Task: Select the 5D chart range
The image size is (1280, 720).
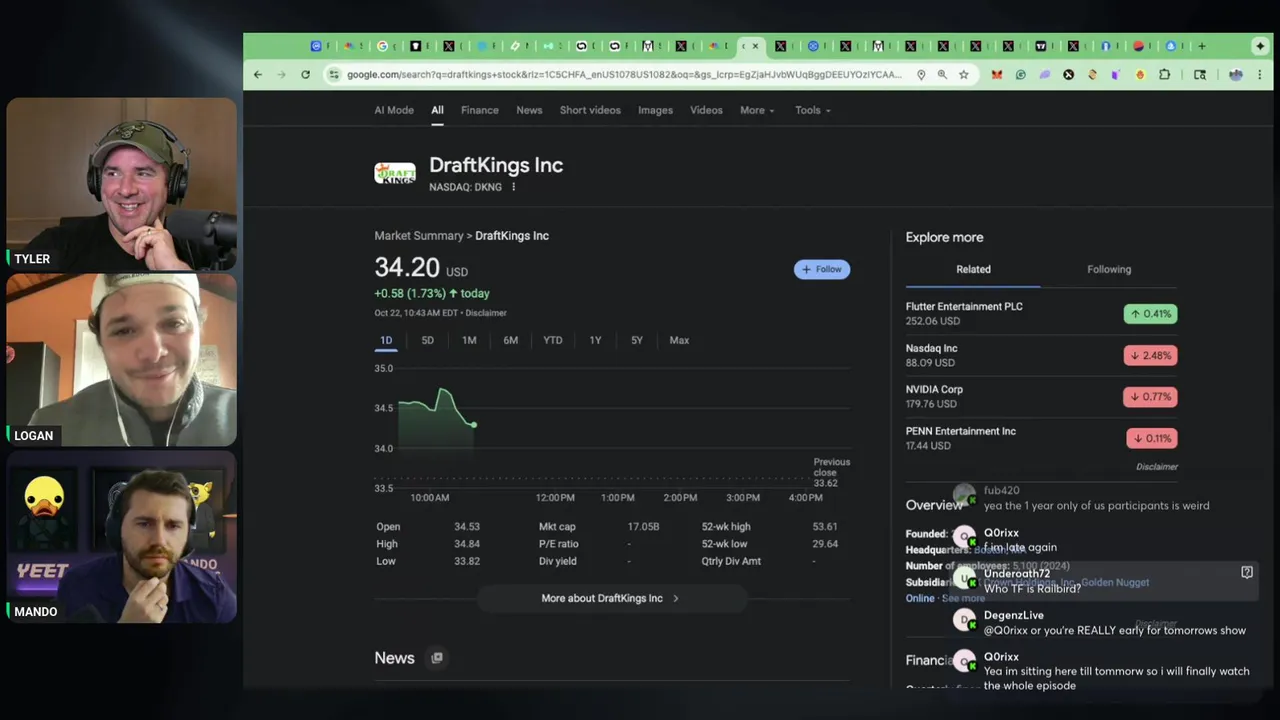Action: (x=427, y=340)
